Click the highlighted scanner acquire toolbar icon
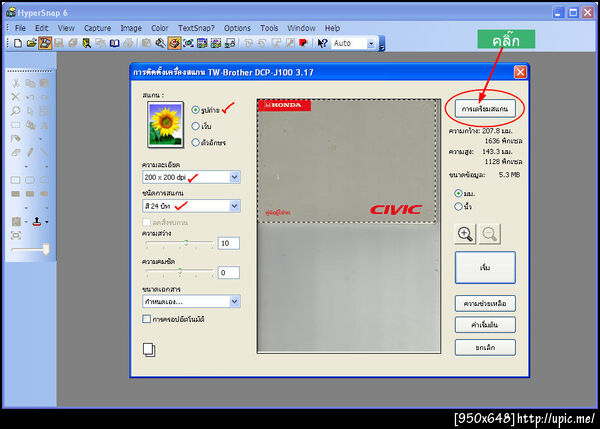Viewport: 600px width, 429px height. 45,43
